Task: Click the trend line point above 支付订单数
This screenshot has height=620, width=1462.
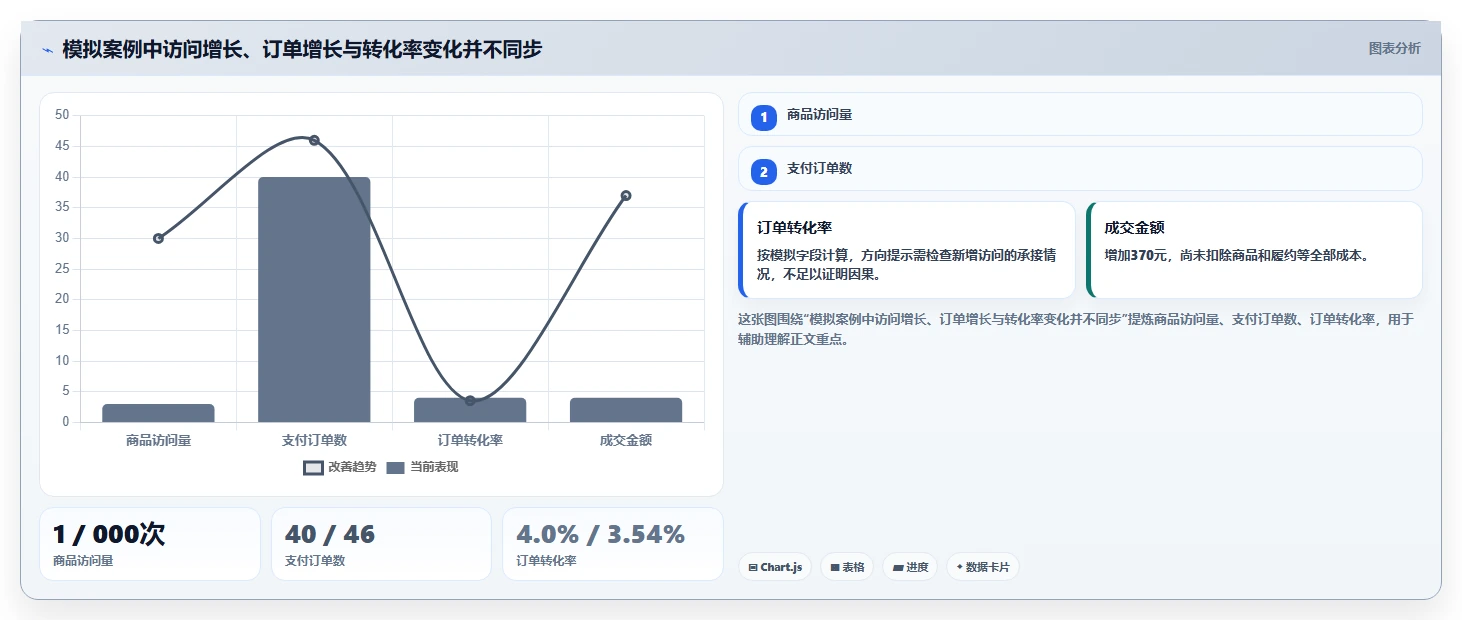Action: 314,140
